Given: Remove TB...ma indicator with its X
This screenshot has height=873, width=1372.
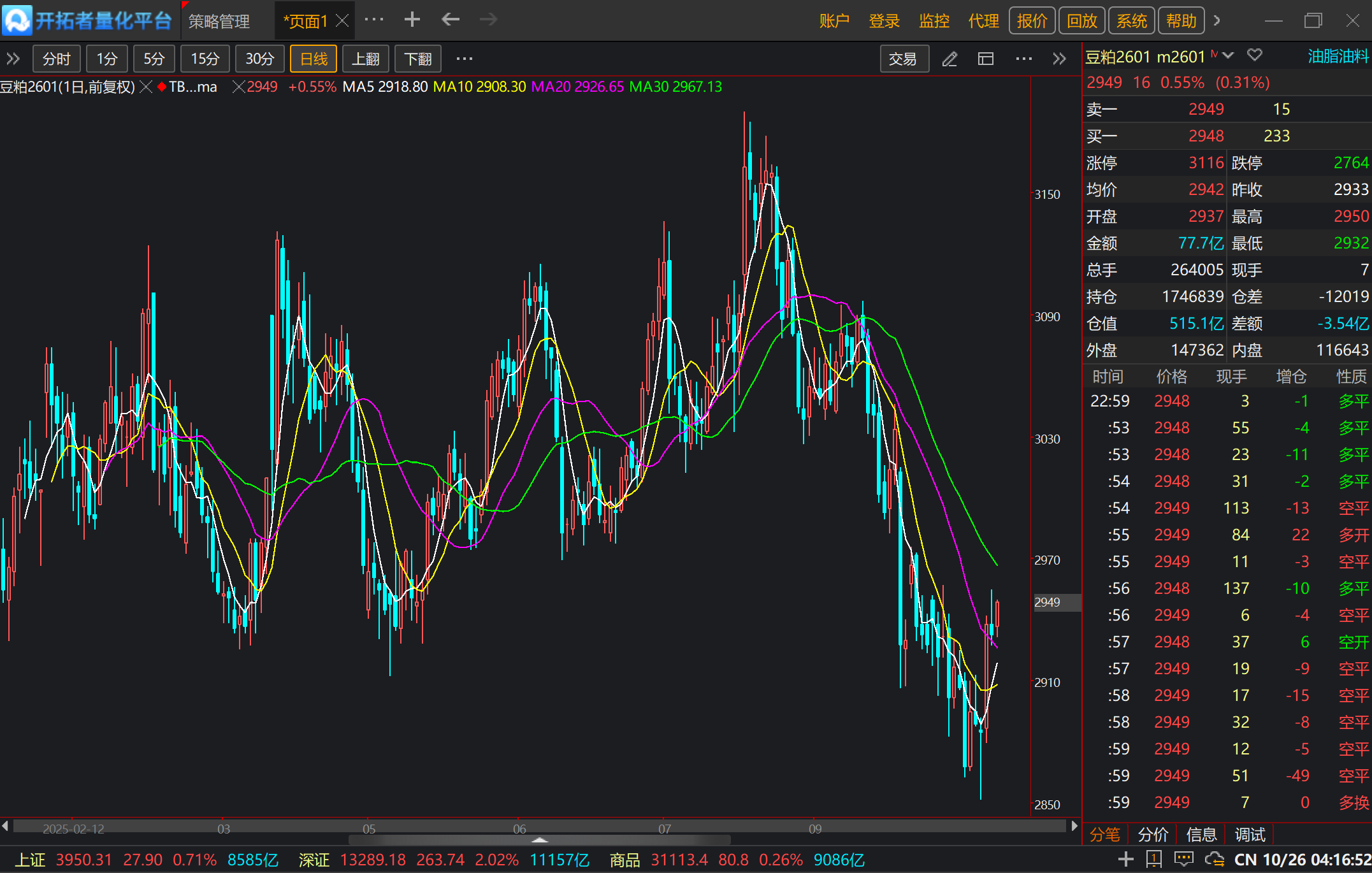Looking at the screenshot, I should point(238,87).
